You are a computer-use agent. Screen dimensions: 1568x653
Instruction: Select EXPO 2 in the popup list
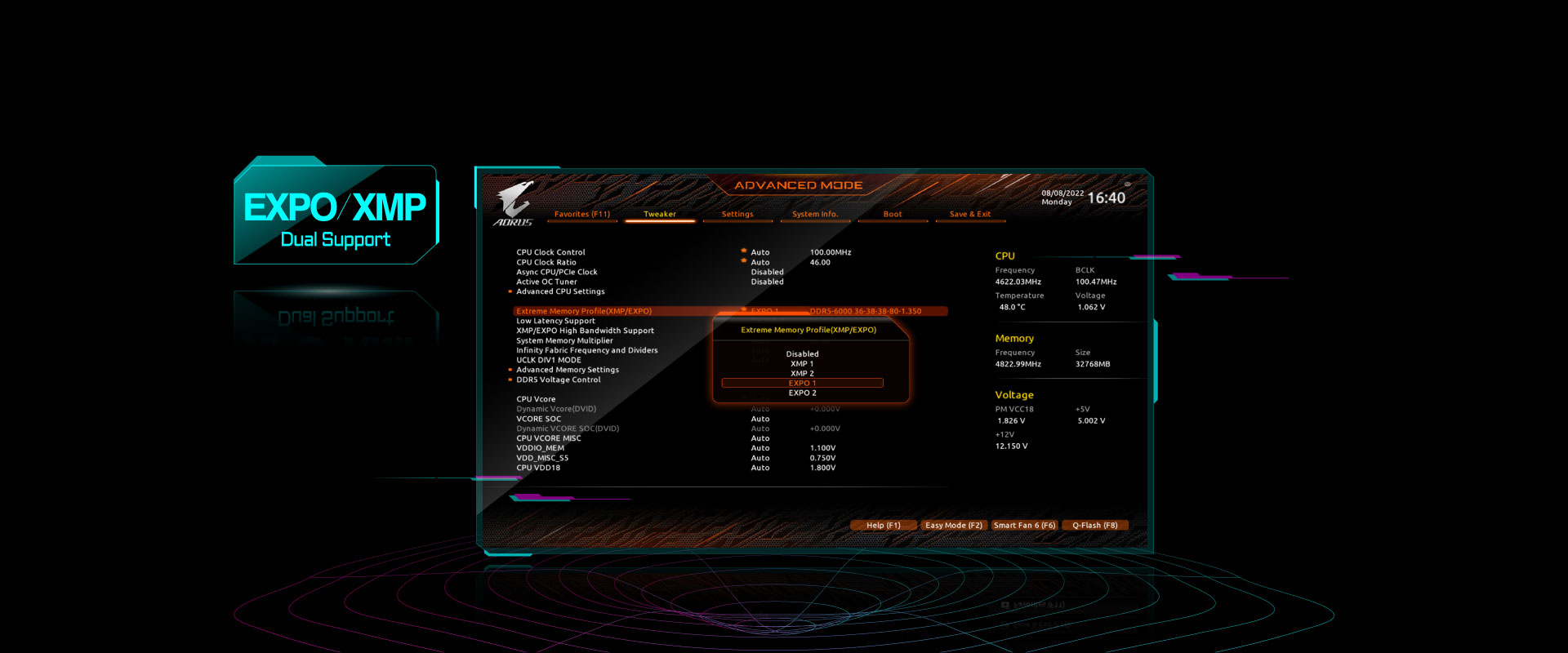click(x=802, y=393)
